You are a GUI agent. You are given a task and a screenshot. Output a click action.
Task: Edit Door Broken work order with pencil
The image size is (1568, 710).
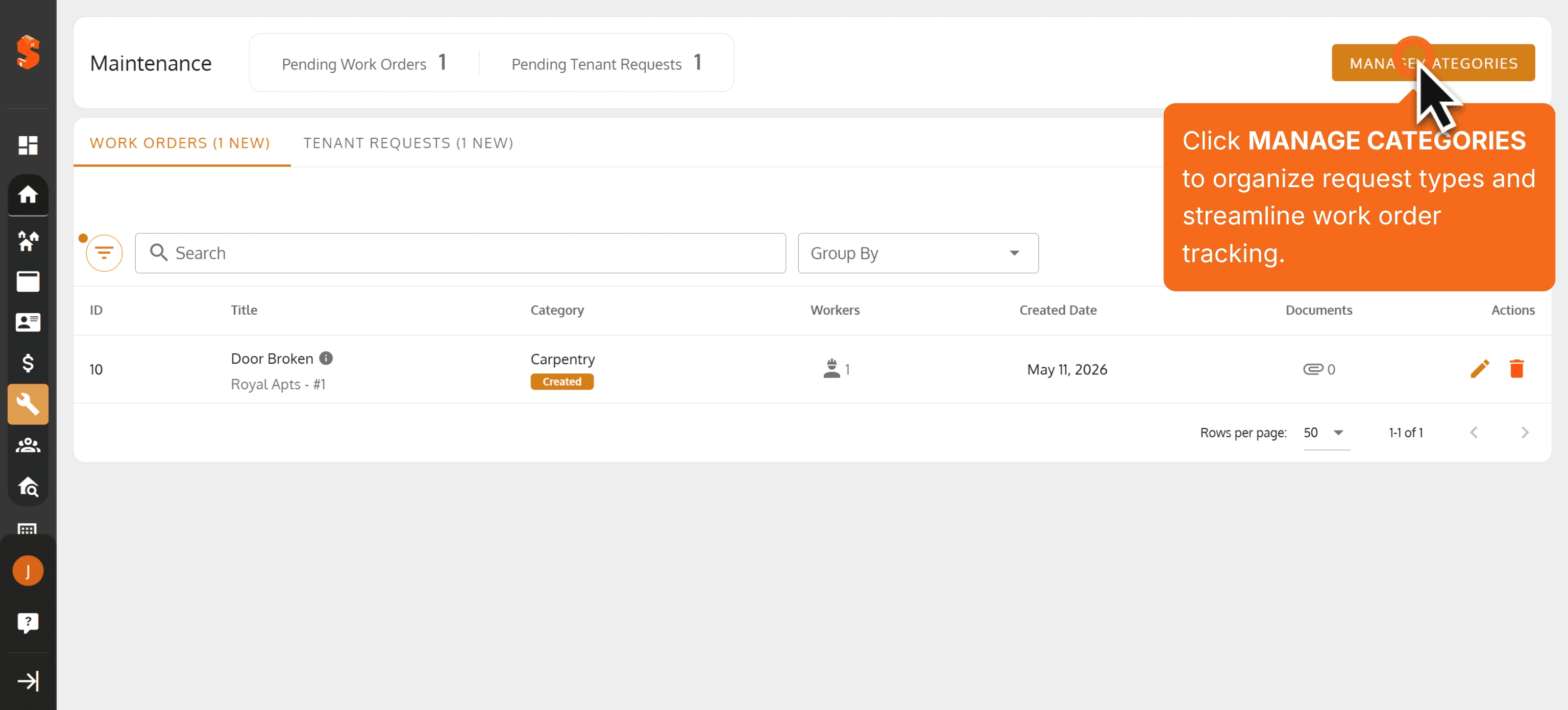click(1480, 369)
